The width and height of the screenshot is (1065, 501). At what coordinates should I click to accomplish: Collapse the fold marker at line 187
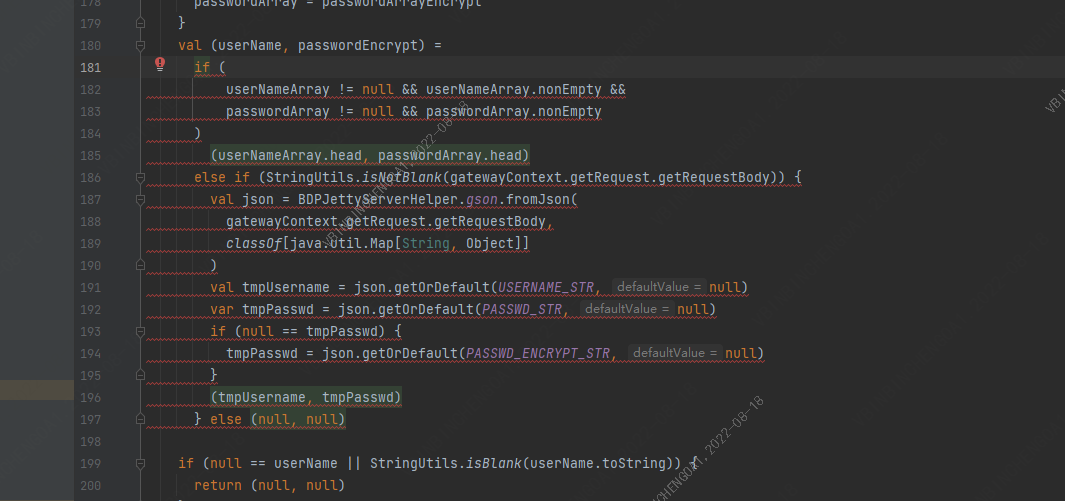(141, 200)
